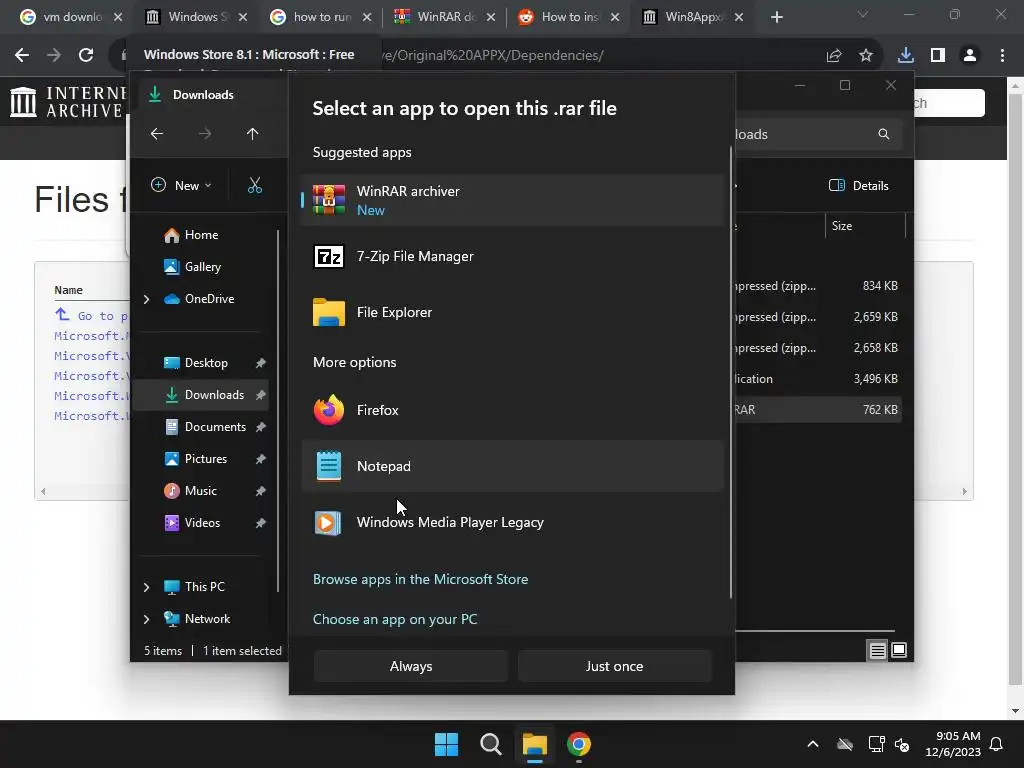Viewport: 1024px width, 768px height.
Task: Go back in Chrome
Action: 22,56
